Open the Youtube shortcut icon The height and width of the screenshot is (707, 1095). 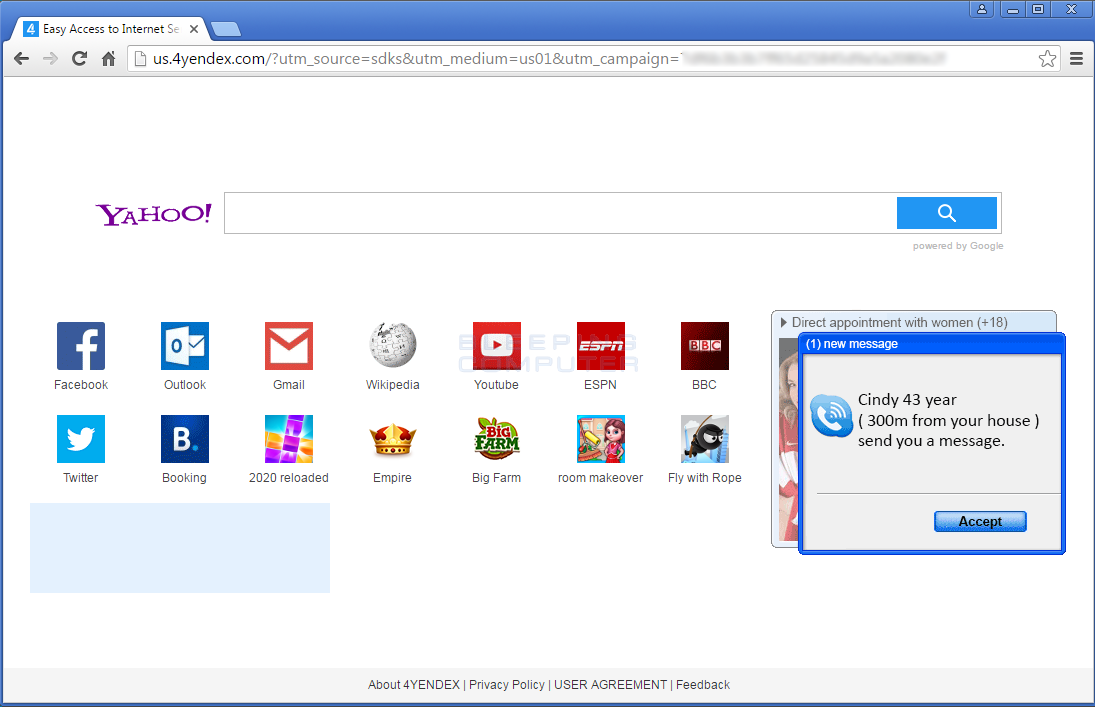[x=497, y=346]
